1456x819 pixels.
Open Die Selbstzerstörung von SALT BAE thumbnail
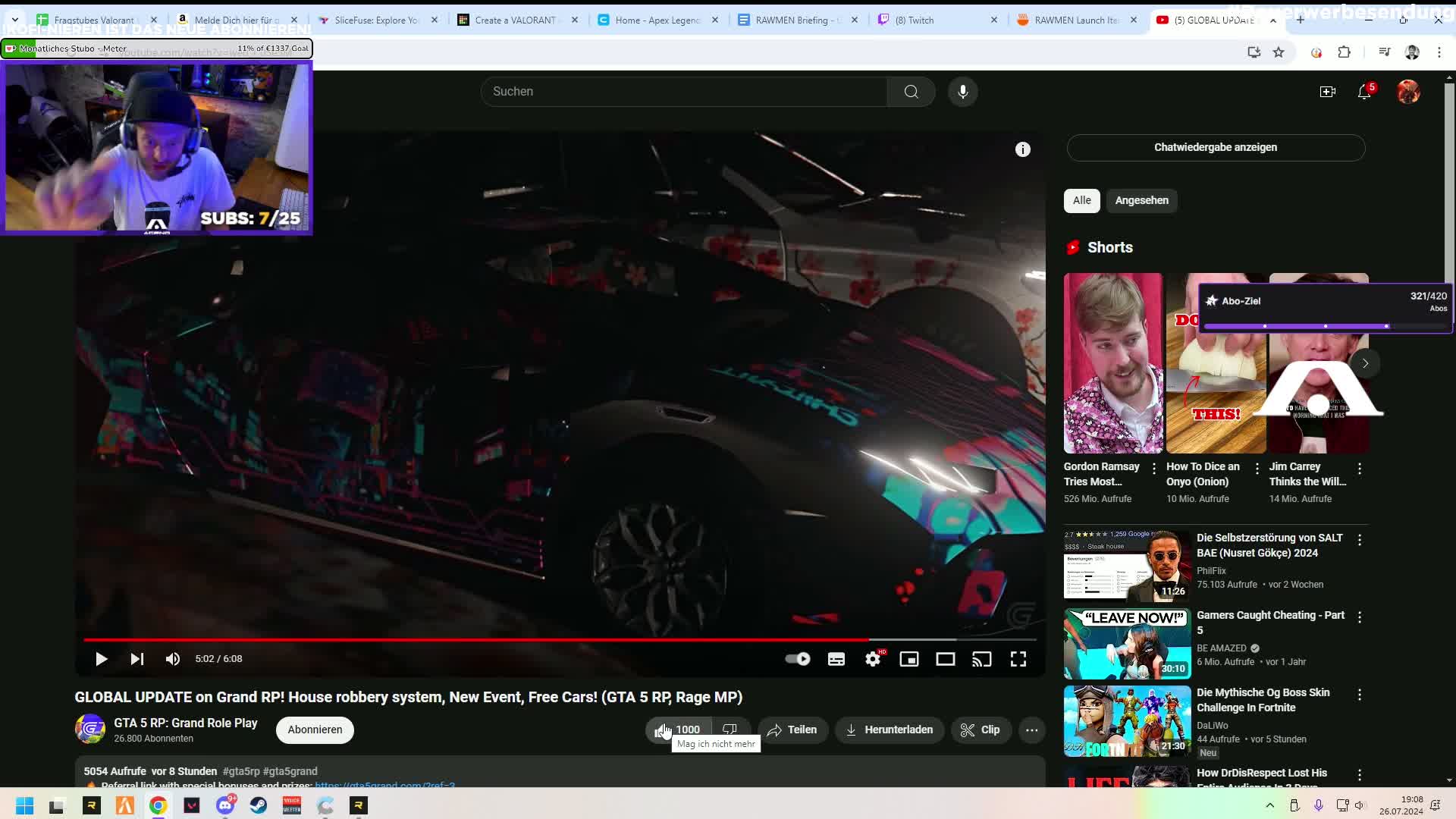[1127, 566]
